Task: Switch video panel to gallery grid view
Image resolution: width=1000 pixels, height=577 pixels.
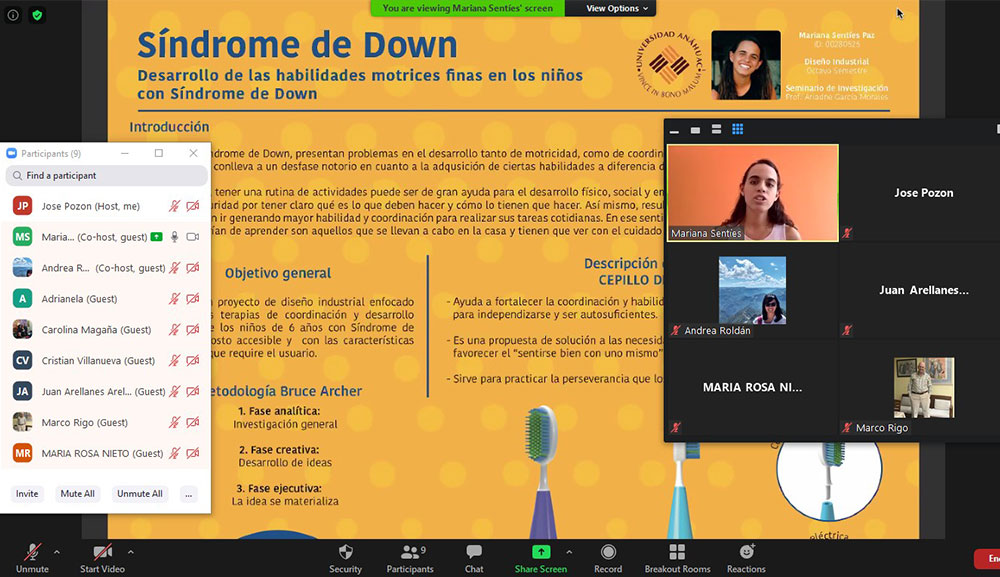Action: pyautogui.click(x=738, y=130)
